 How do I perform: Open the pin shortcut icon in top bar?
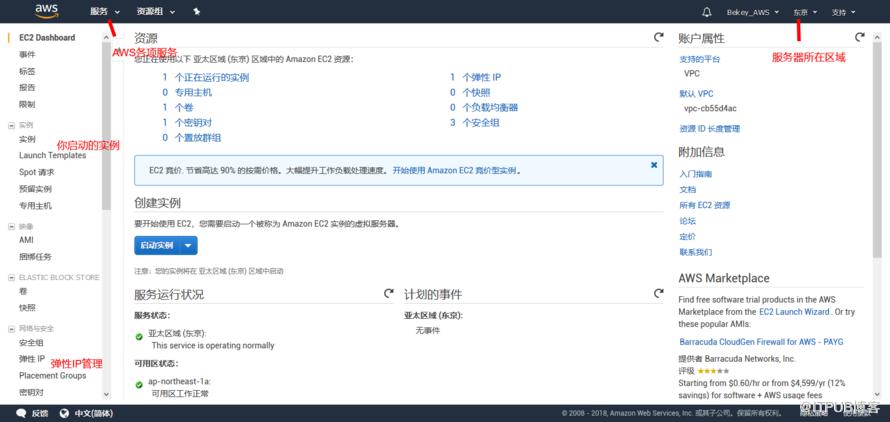tap(196, 11)
